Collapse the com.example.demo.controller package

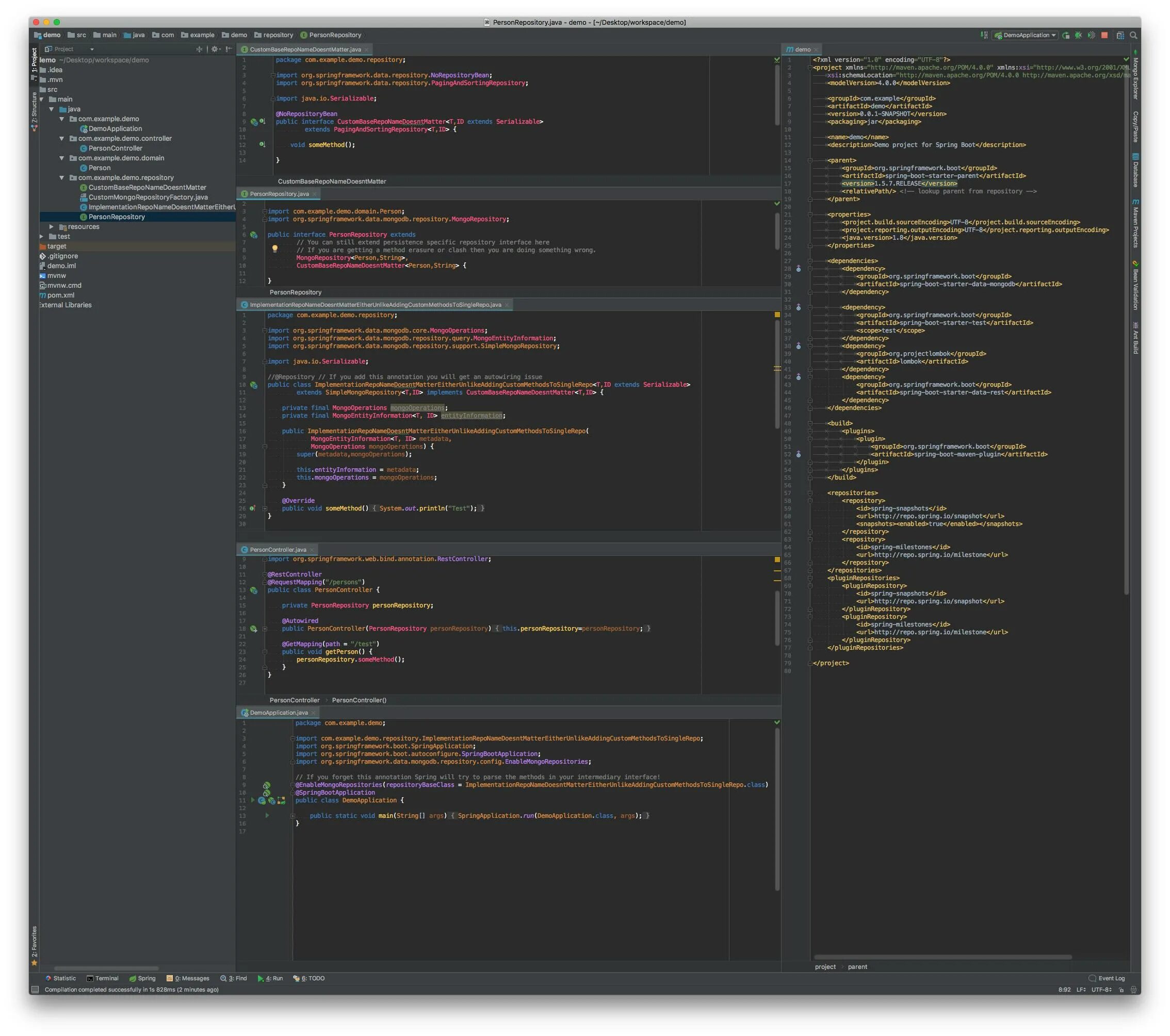(62, 139)
